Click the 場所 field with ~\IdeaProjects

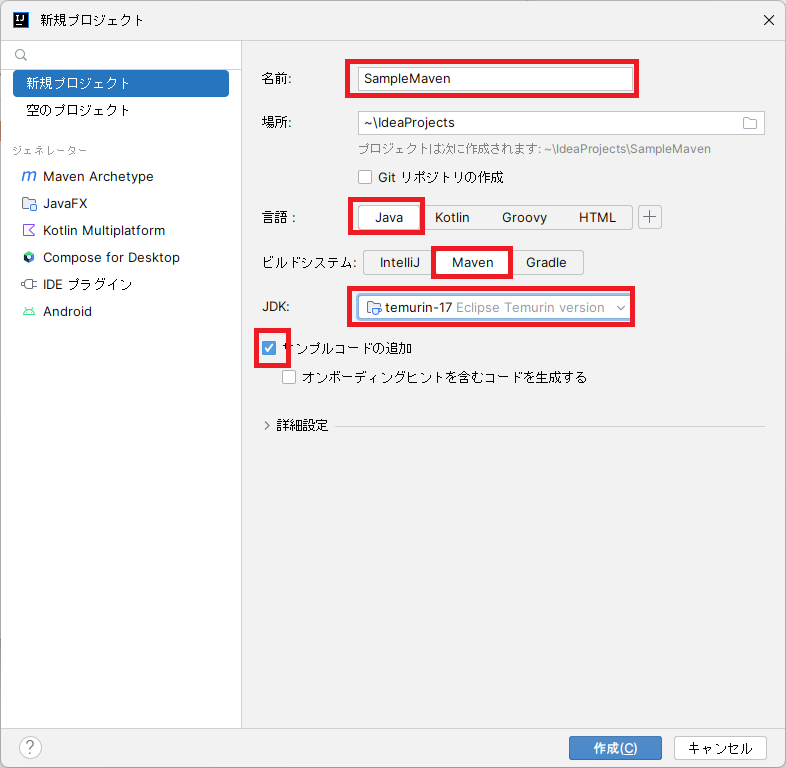pyautogui.click(x=561, y=123)
